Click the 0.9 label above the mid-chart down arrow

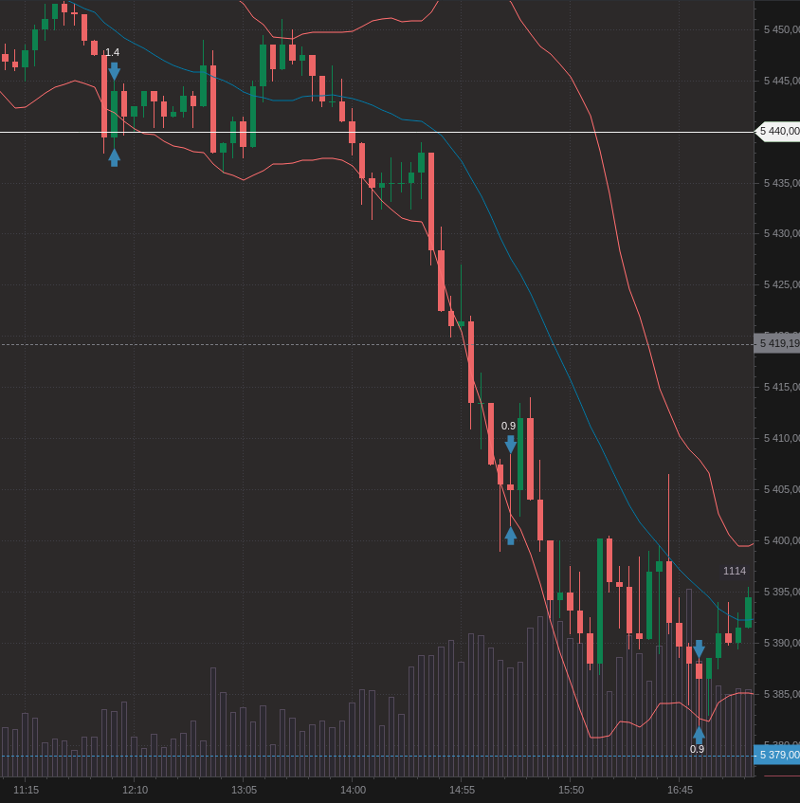[508, 426]
